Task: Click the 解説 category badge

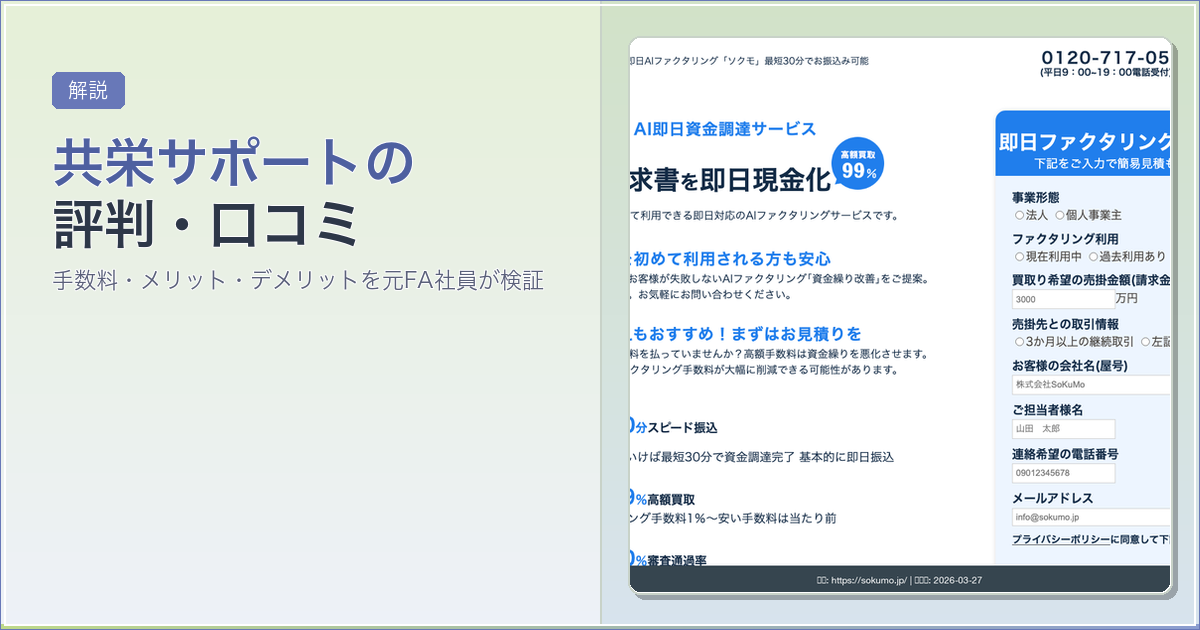Action: (88, 90)
